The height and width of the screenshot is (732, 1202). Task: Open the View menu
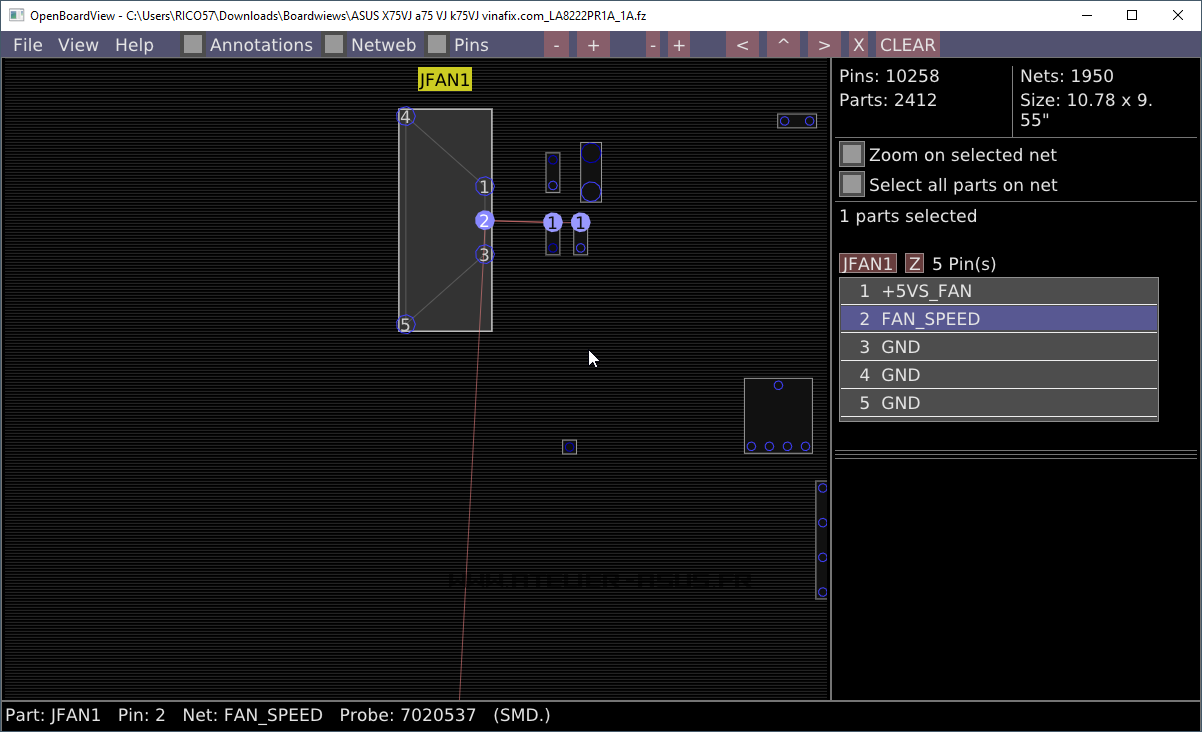point(78,45)
